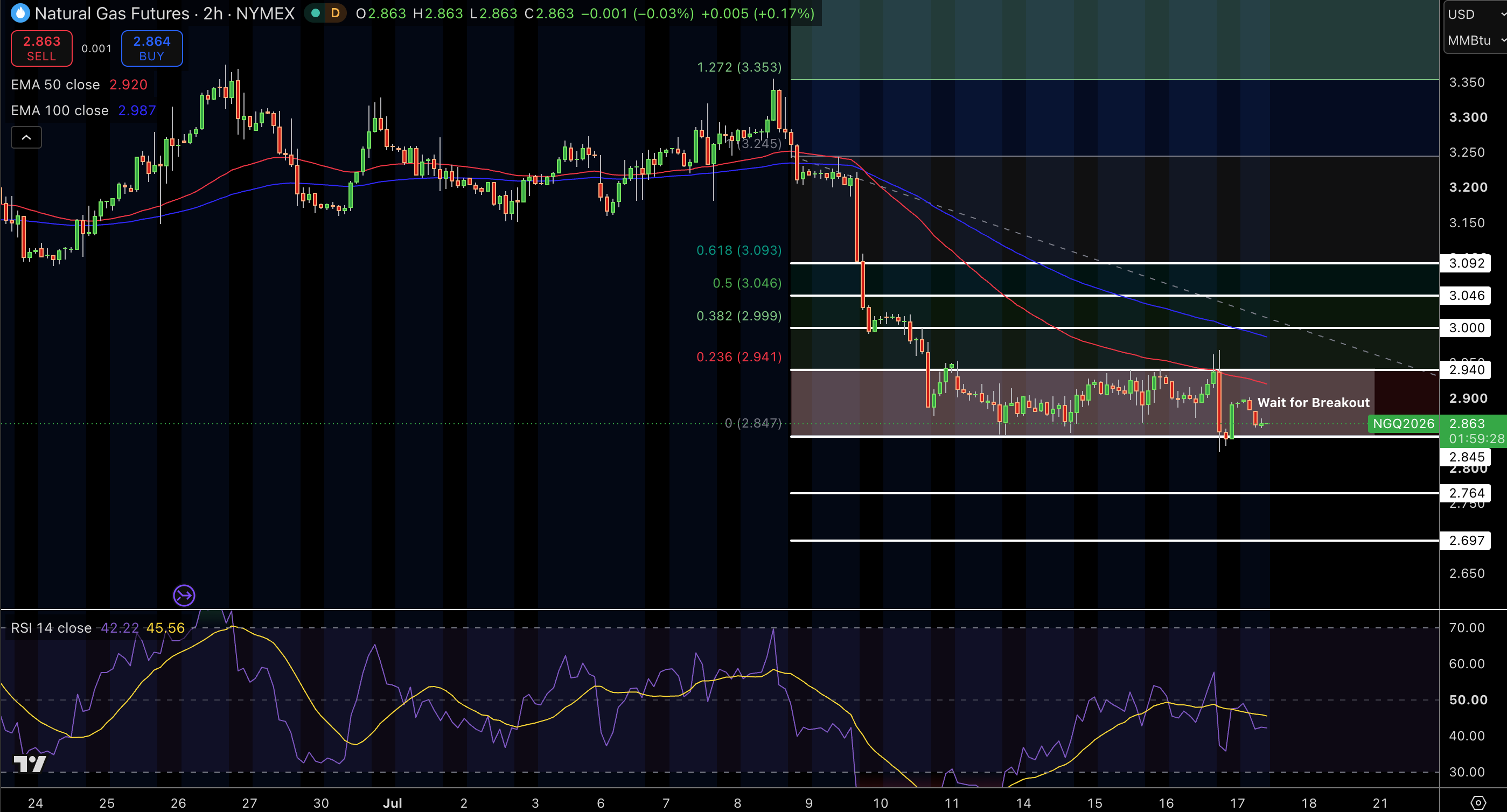This screenshot has height=812, width=1507.
Task: Select the EMA 50 close indicator label
Action: point(55,85)
